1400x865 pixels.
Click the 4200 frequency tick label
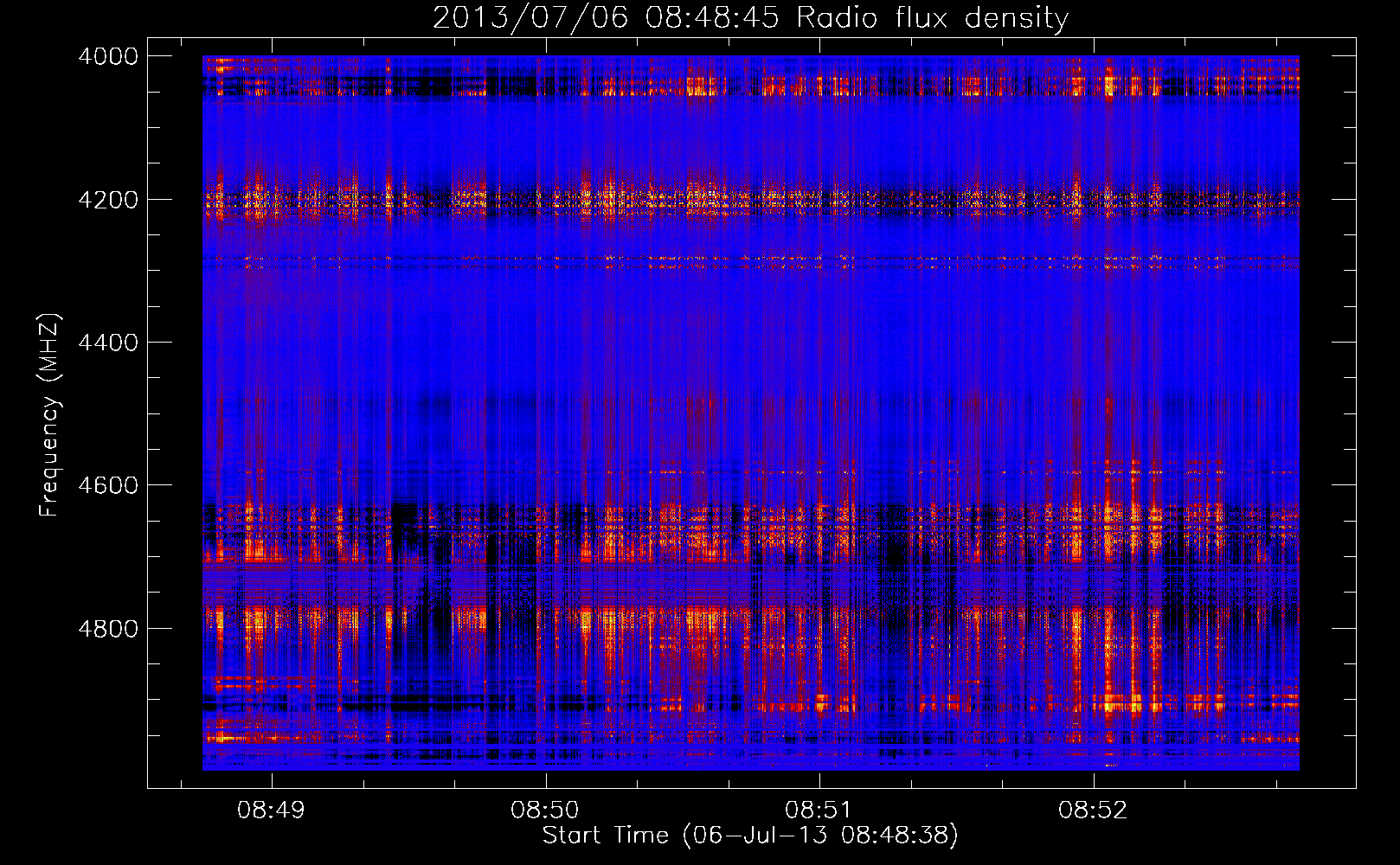108,200
